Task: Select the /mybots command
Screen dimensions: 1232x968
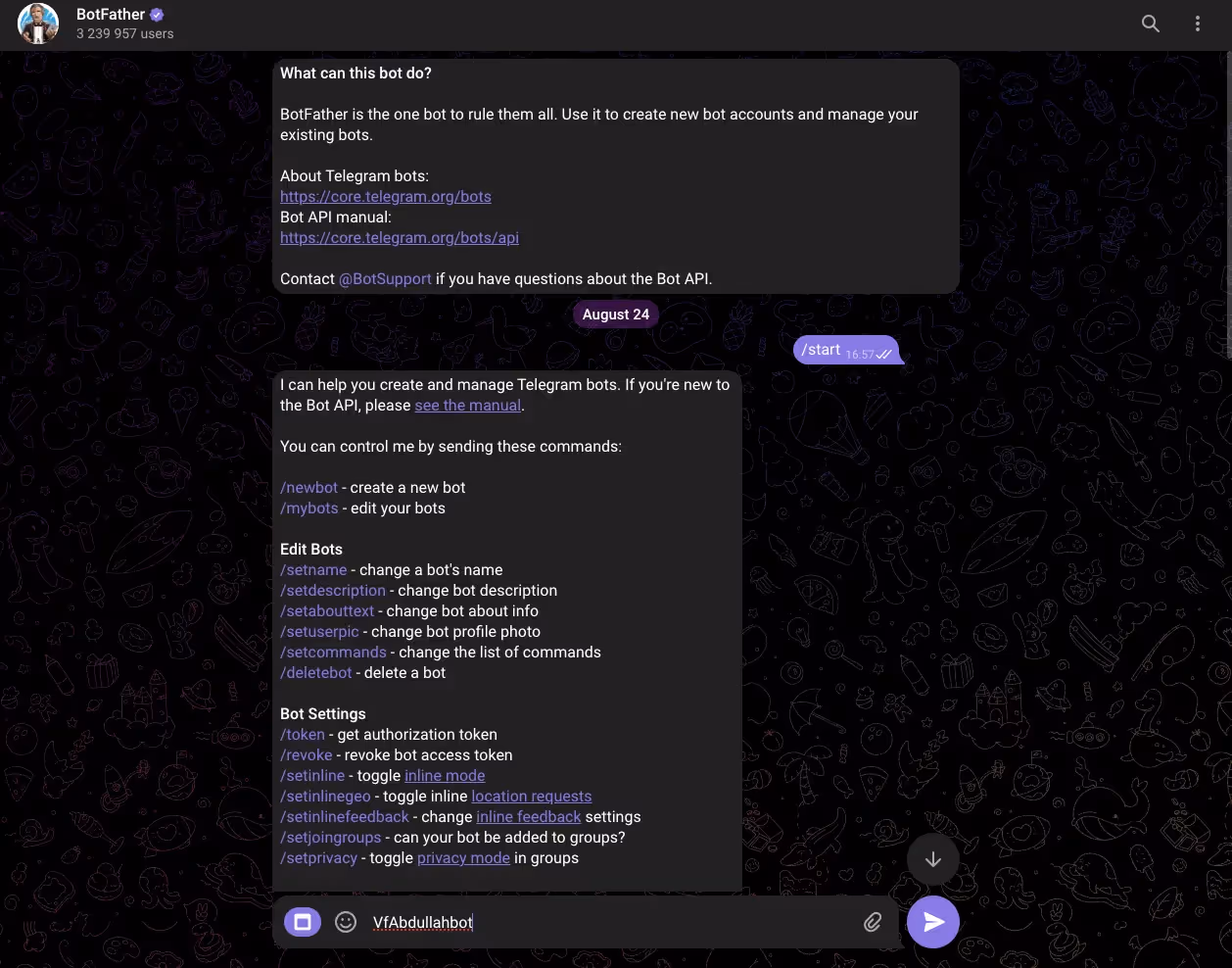Action: 309,508
